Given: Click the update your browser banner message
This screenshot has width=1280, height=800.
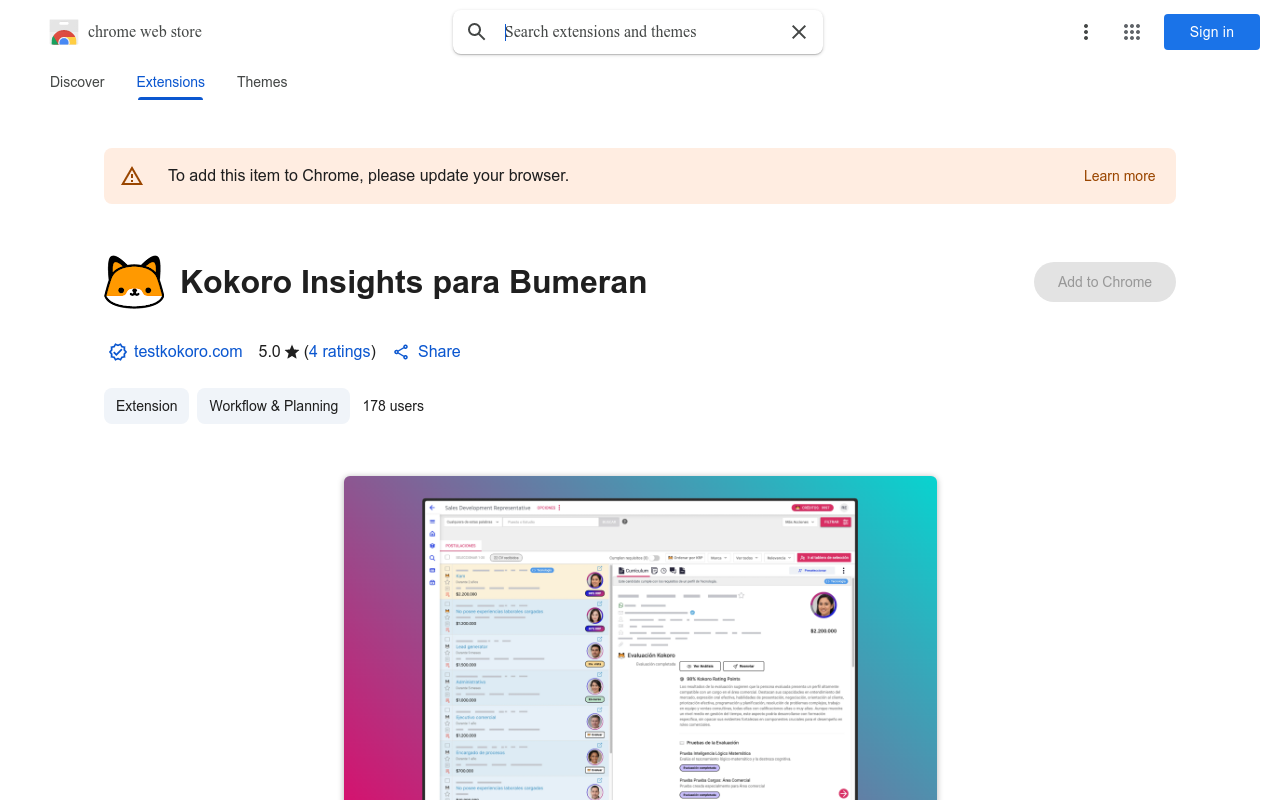Looking at the screenshot, I should pyautogui.click(x=368, y=176).
